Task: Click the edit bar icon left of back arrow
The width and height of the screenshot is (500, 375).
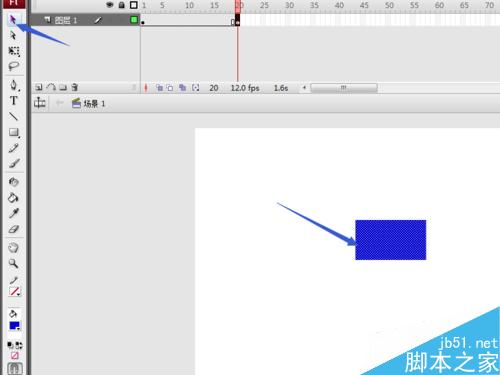Action: point(40,103)
